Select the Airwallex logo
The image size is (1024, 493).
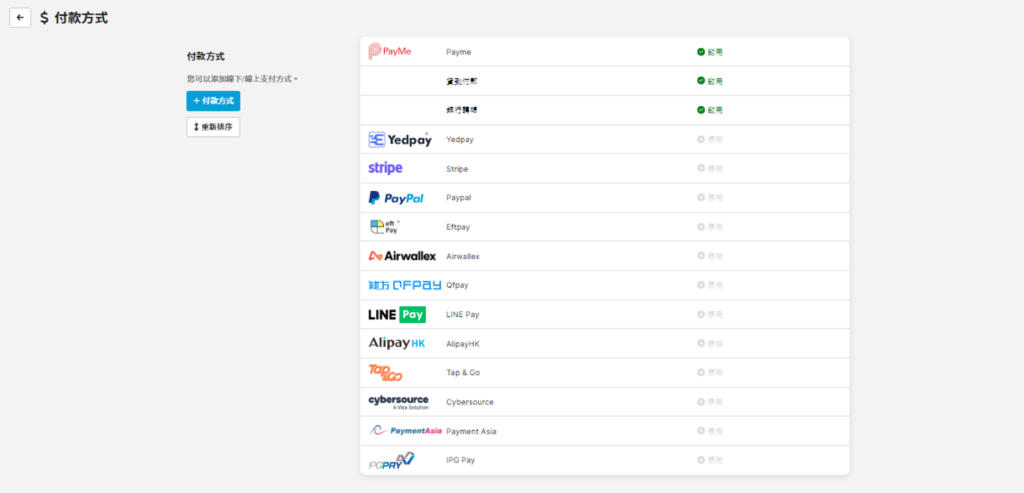pyautogui.click(x=402, y=256)
